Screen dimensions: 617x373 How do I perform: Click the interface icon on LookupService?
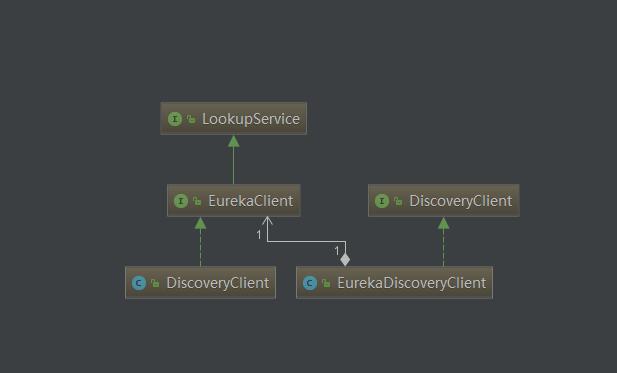(x=175, y=119)
